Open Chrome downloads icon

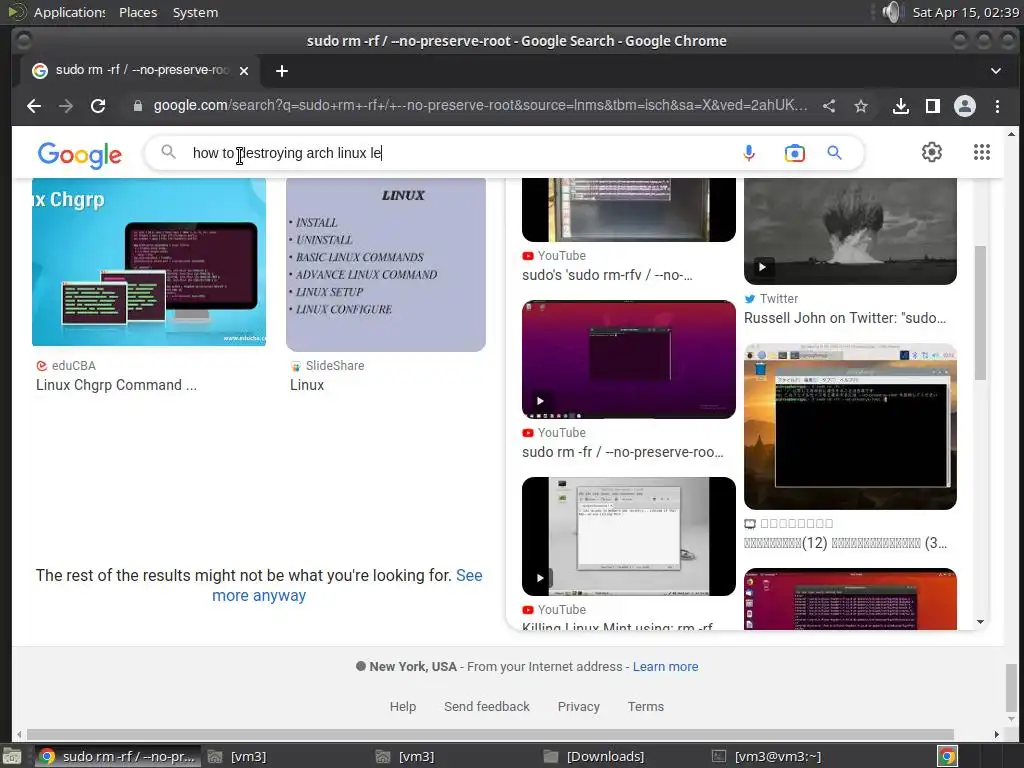tap(901, 106)
